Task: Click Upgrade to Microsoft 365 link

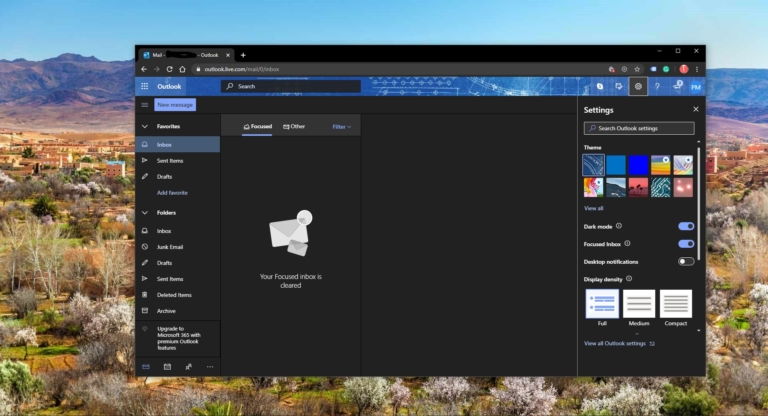Action: 179,338
